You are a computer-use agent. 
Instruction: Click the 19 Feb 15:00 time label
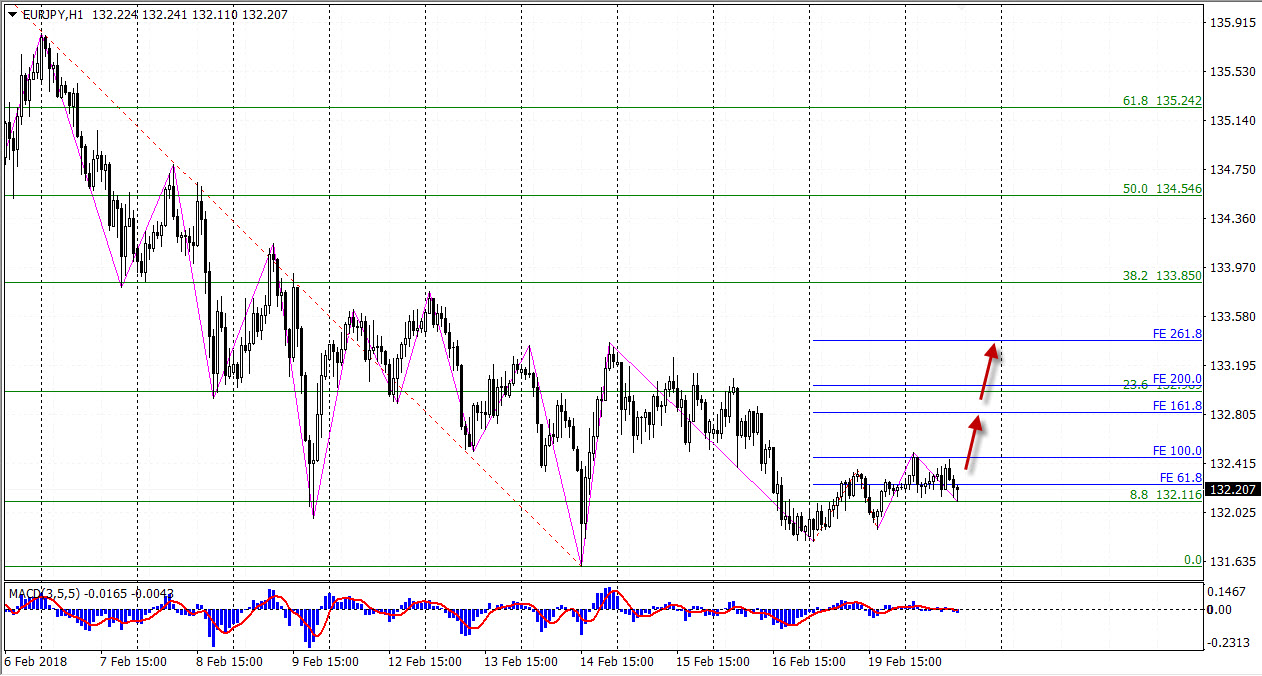(x=904, y=662)
